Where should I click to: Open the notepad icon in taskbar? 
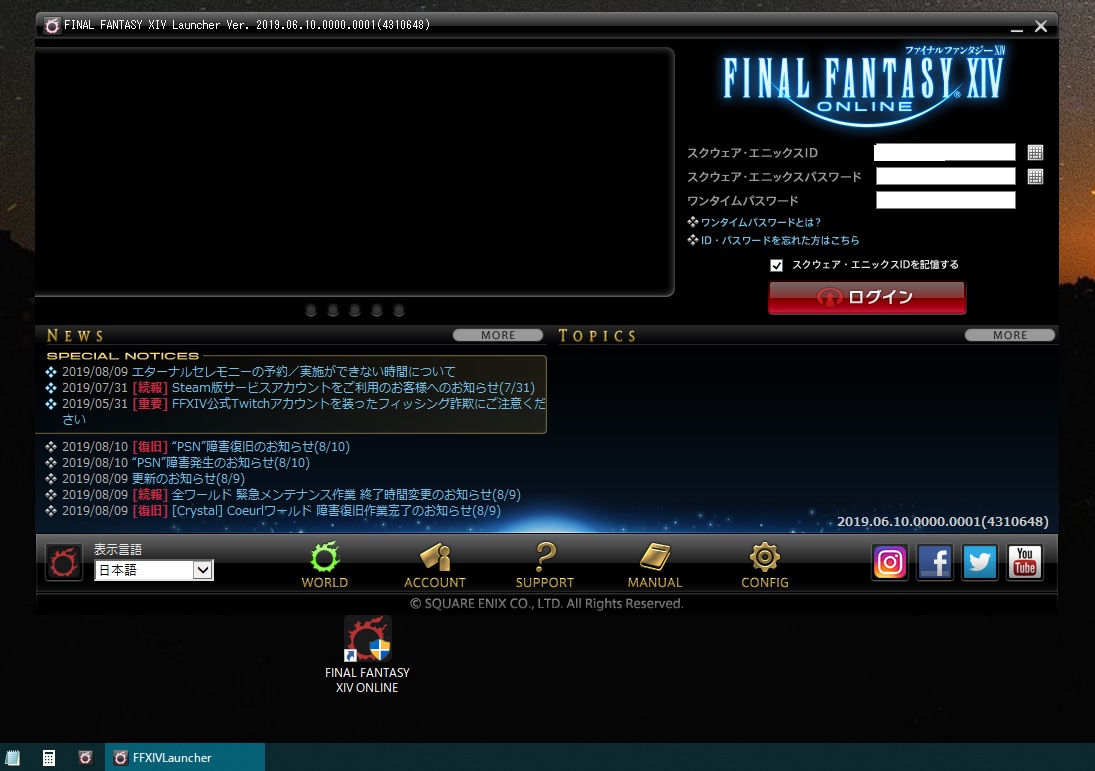point(13,758)
